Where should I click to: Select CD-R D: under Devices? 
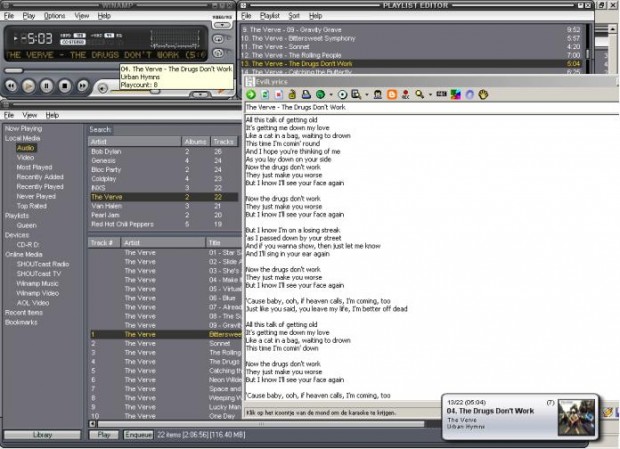click(28, 245)
